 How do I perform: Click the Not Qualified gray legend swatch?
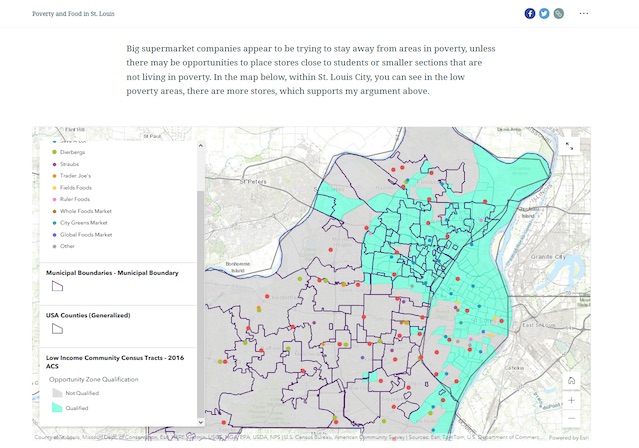tap(57, 393)
